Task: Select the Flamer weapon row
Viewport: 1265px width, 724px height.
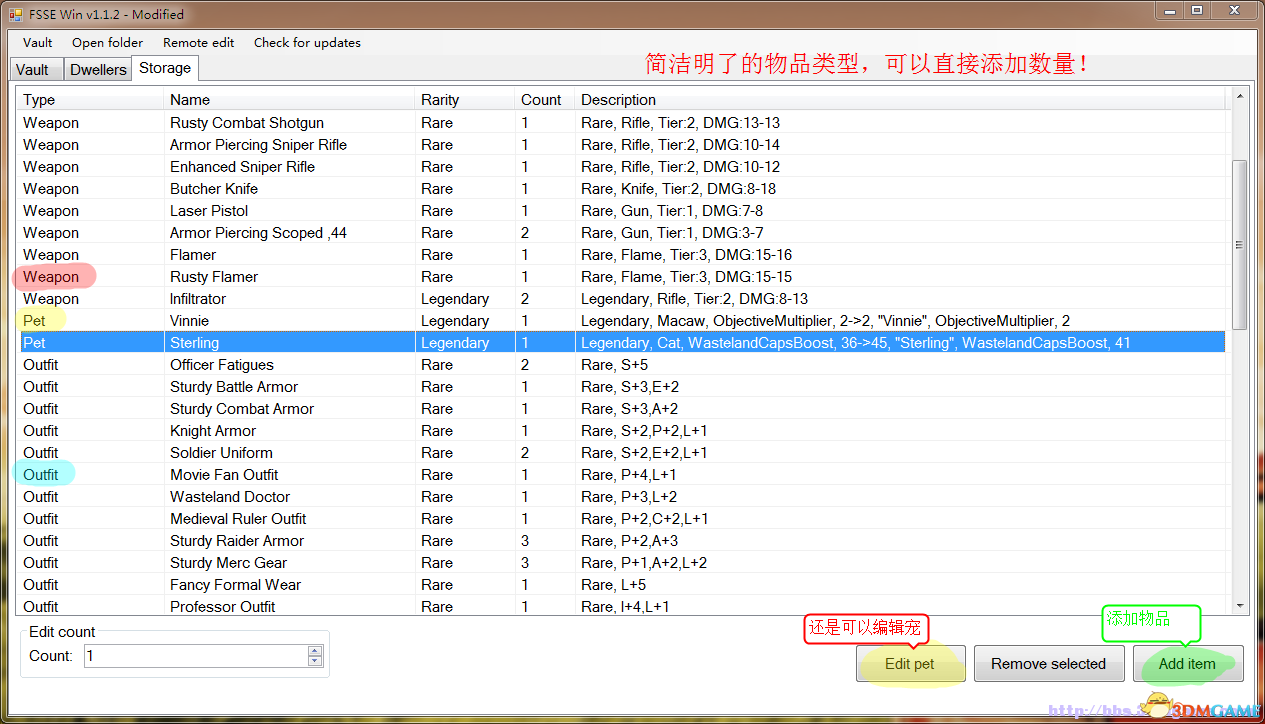Action: coord(621,255)
